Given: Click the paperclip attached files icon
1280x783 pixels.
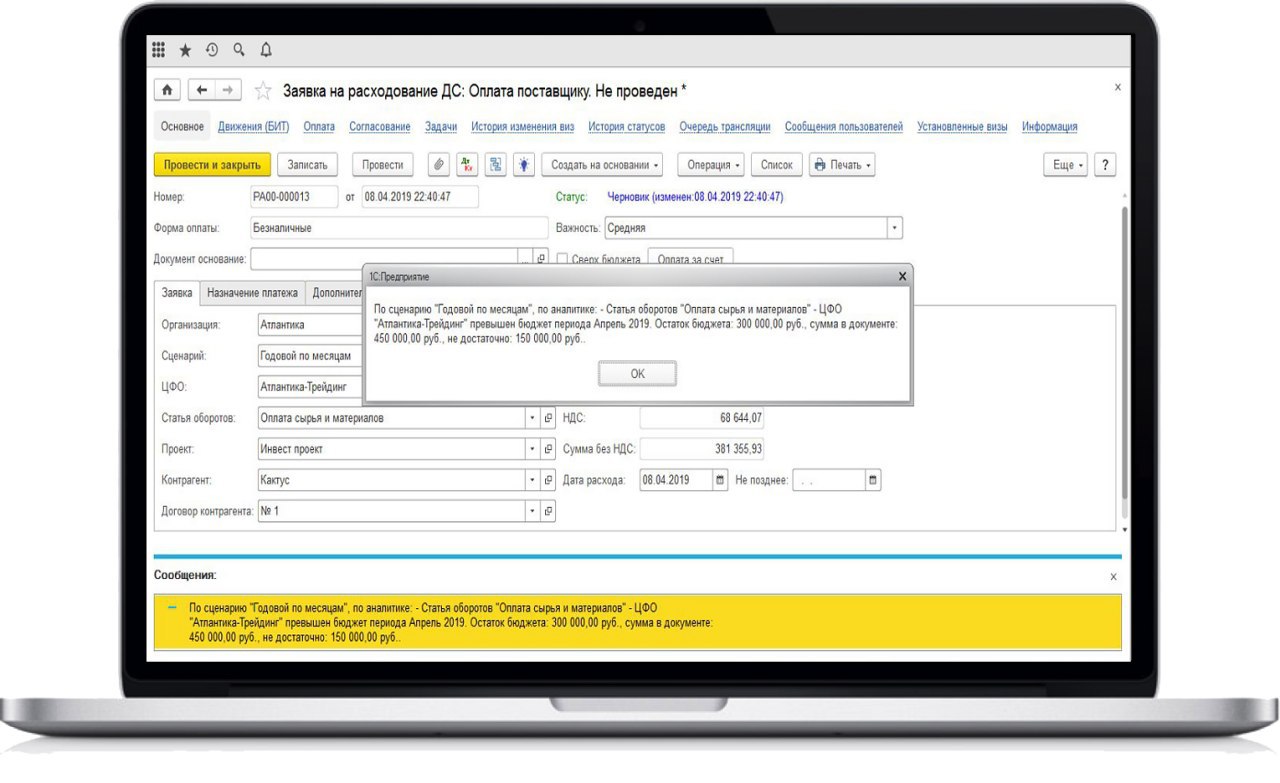Looking at the screenshot, I should pos(438,165).
